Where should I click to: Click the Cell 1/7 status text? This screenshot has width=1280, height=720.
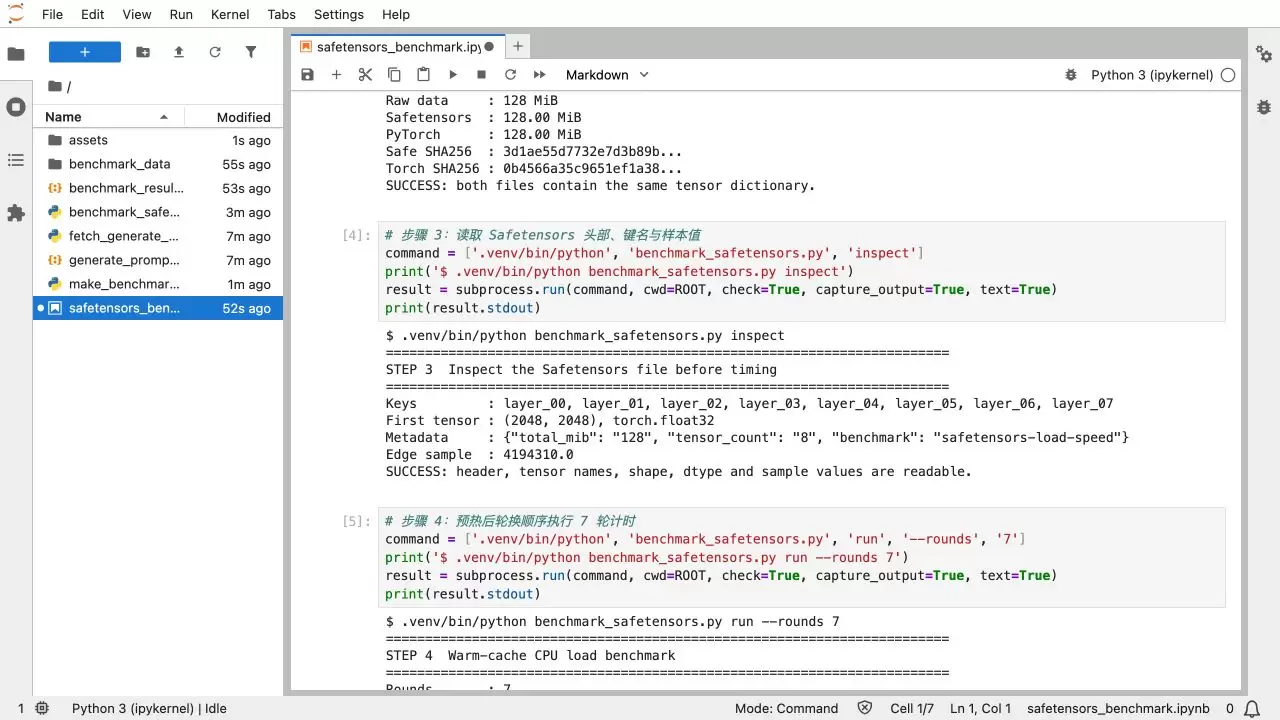click(x=912, y=708)
